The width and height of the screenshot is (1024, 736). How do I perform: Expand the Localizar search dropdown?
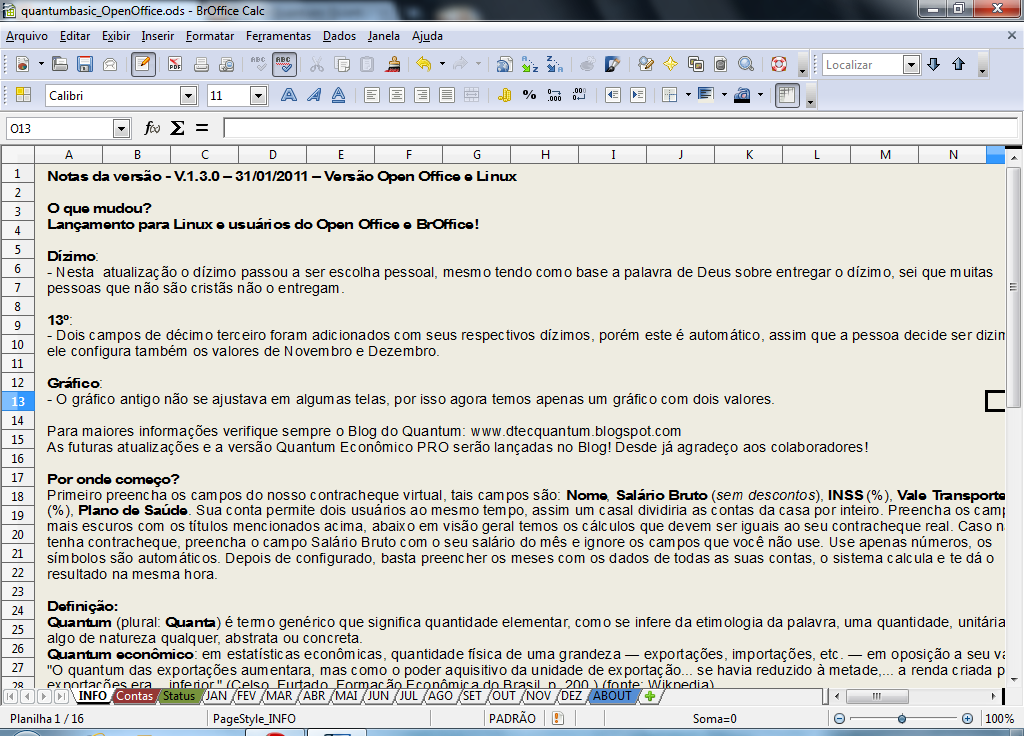pos(911,64)
